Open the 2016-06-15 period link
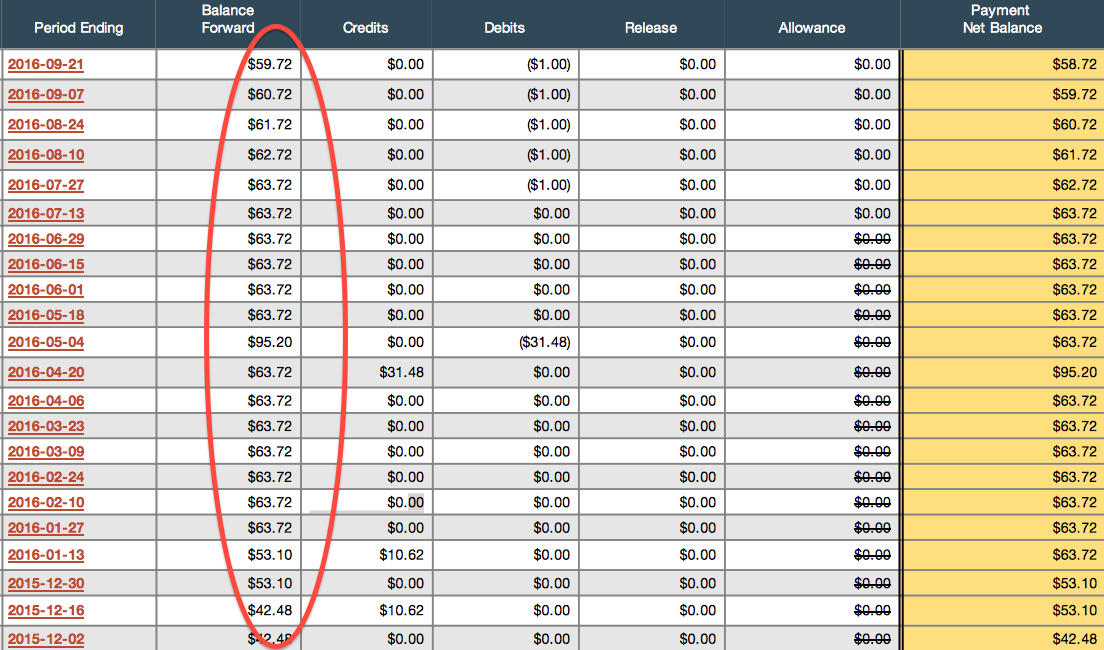1104x650 pixels. pos(46,265)
